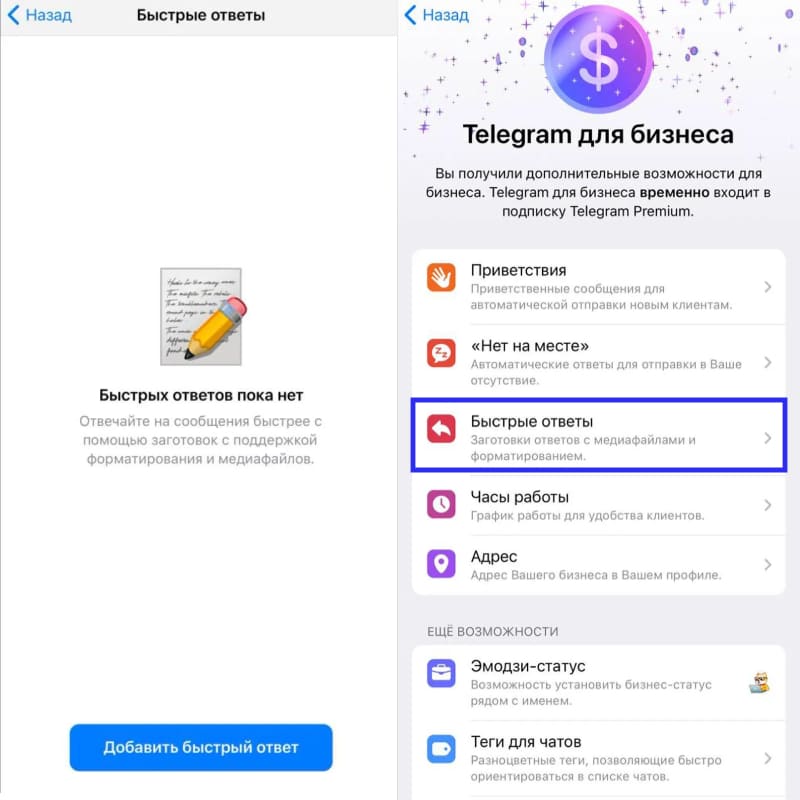The width and height of the screenshot is (800, 800).
Task: Tap Назад on the Telegram business screen
Action: [x=437, y=15]
